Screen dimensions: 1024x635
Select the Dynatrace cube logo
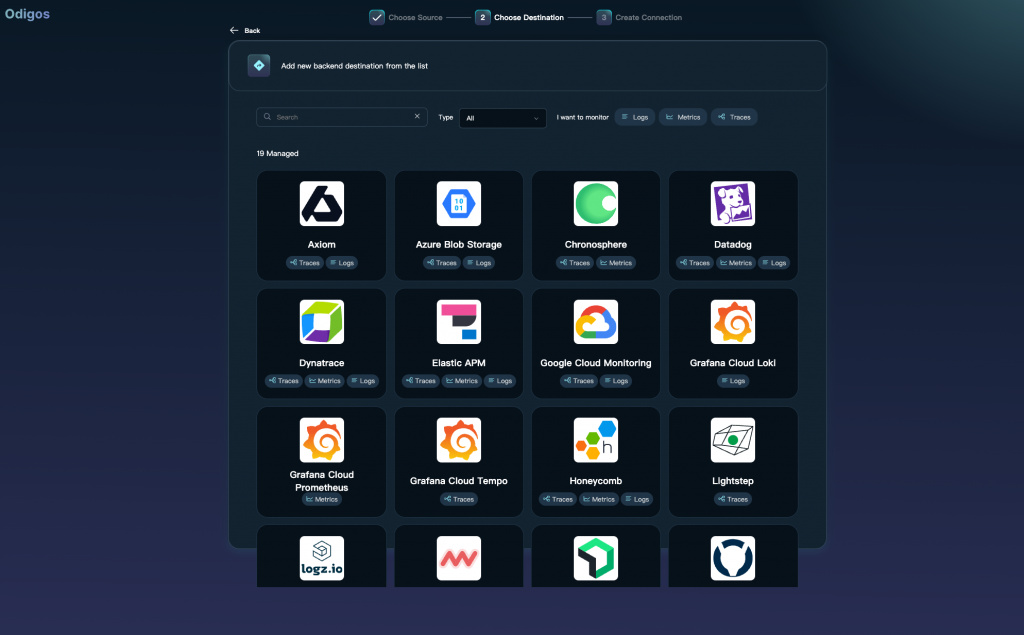321,322
